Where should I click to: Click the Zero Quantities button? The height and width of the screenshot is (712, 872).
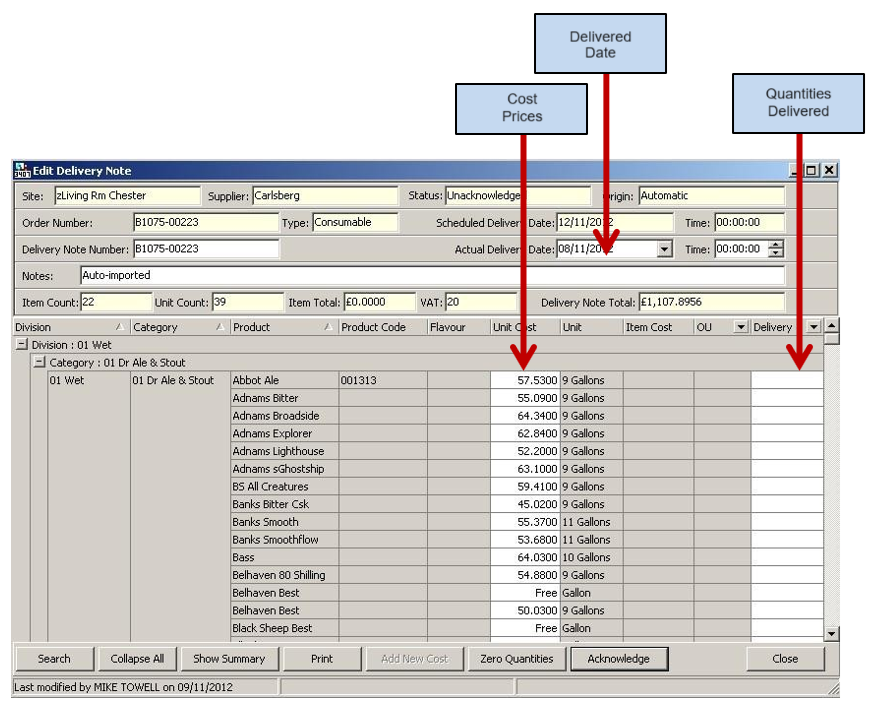[516, 659]
